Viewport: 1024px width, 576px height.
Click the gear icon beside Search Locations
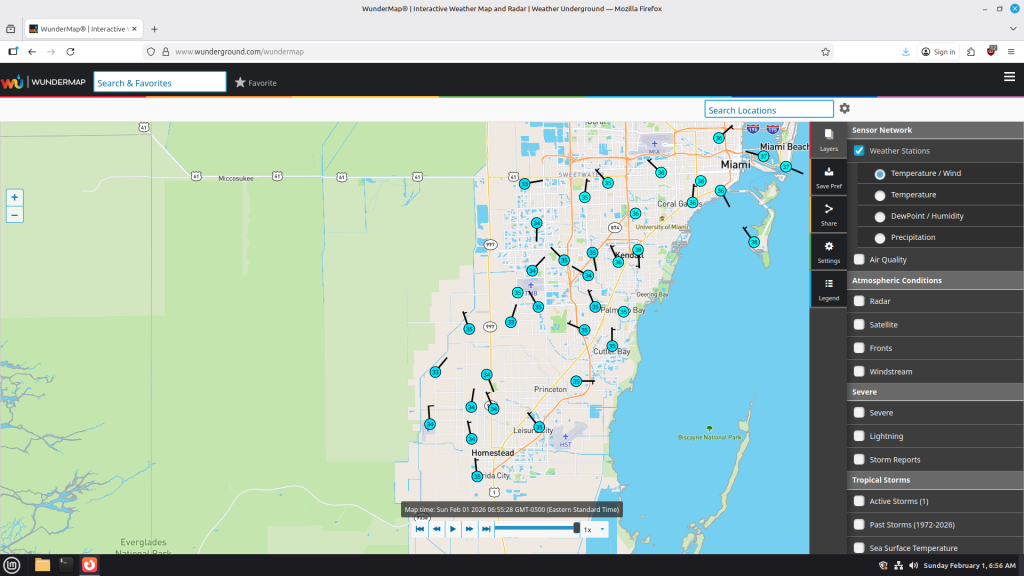point(844,108)
